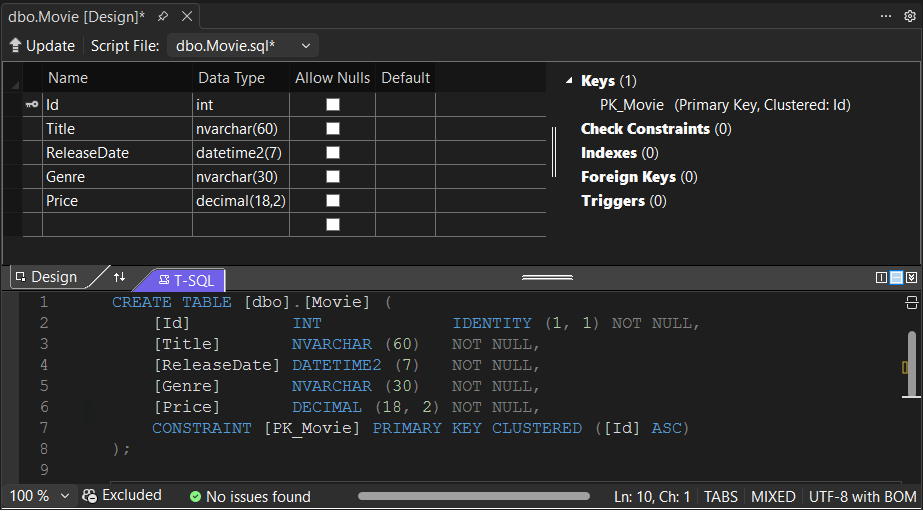Select horizontal split layout icon
The height and width of the screenshot is (510, 923).
(896, 277)
